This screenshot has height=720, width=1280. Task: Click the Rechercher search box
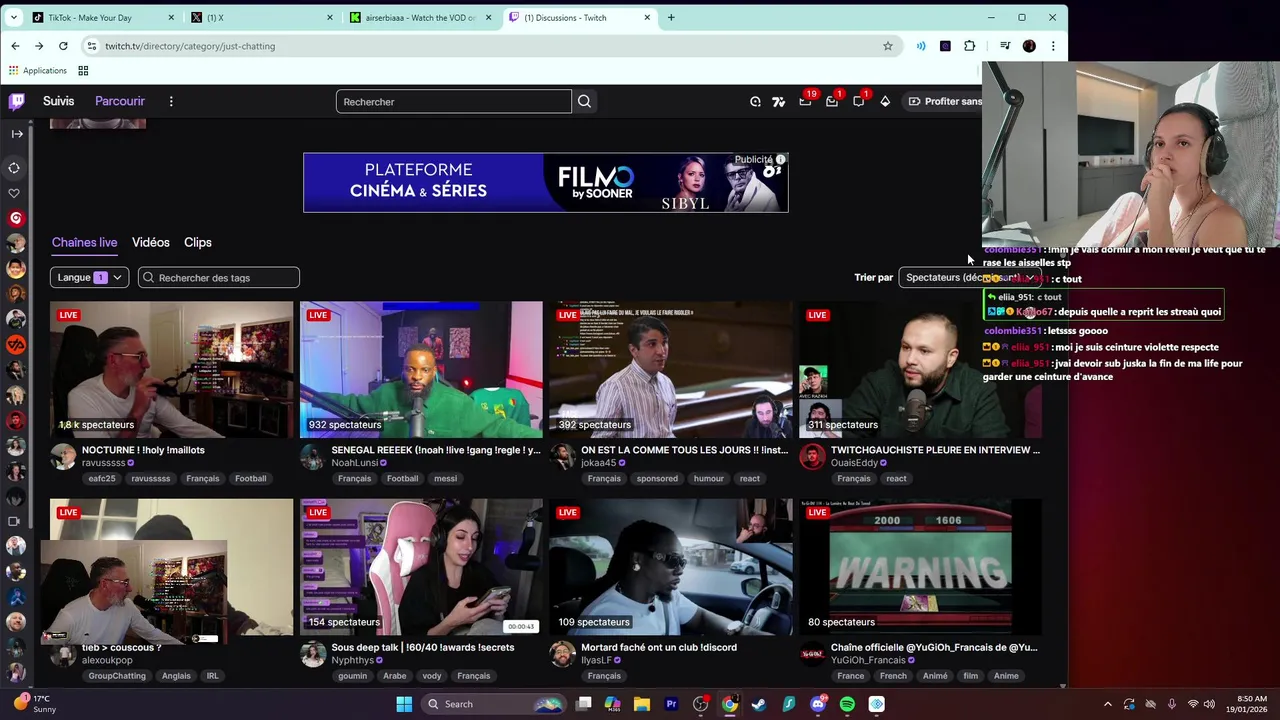point(454,101)
